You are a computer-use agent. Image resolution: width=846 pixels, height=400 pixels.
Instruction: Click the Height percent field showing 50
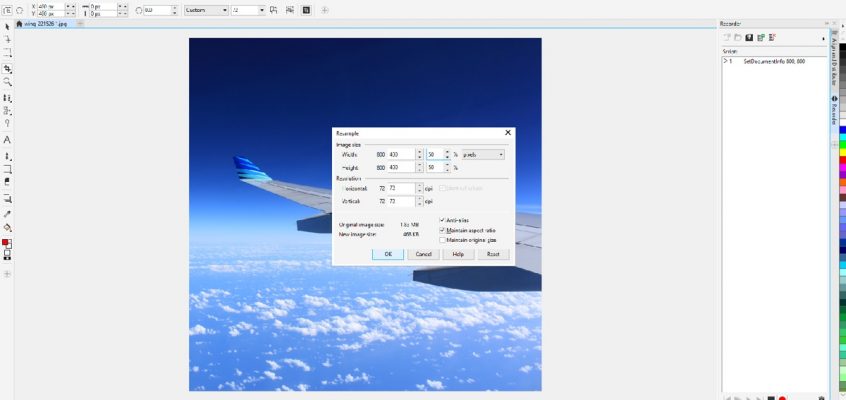point(435,168)
